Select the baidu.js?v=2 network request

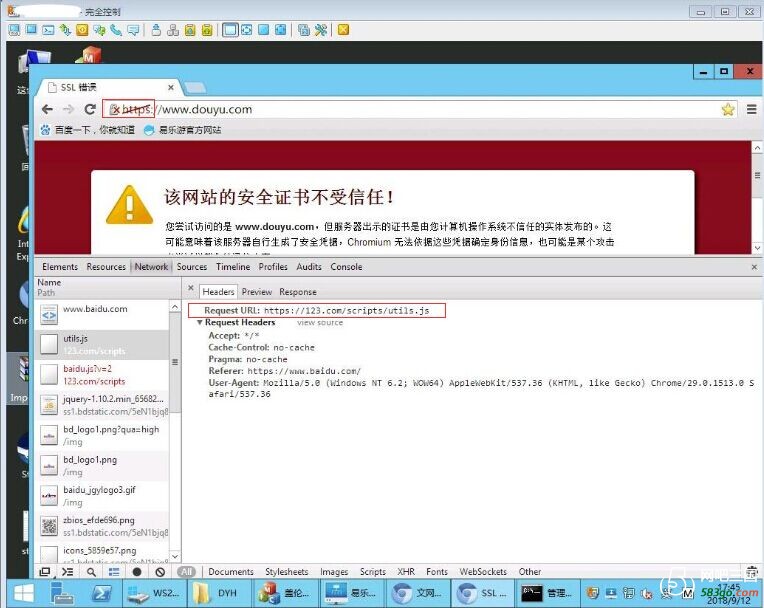[102, 375]
